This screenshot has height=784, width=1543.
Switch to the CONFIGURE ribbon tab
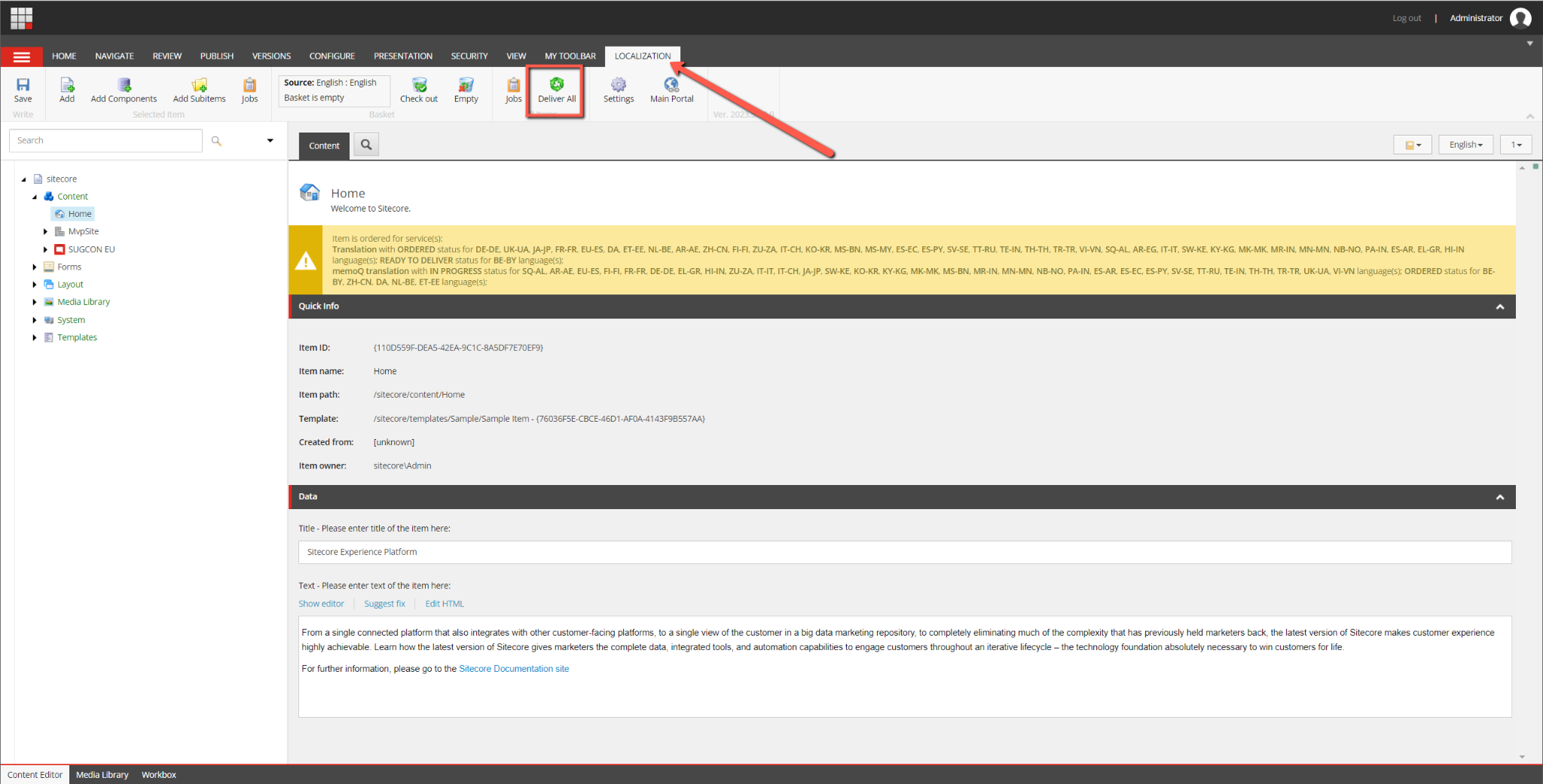click(332, 56)
